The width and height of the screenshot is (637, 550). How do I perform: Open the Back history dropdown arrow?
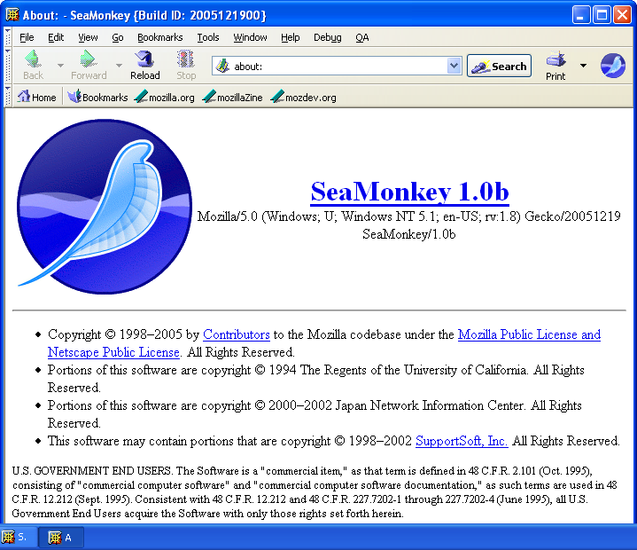coord(60,65)
